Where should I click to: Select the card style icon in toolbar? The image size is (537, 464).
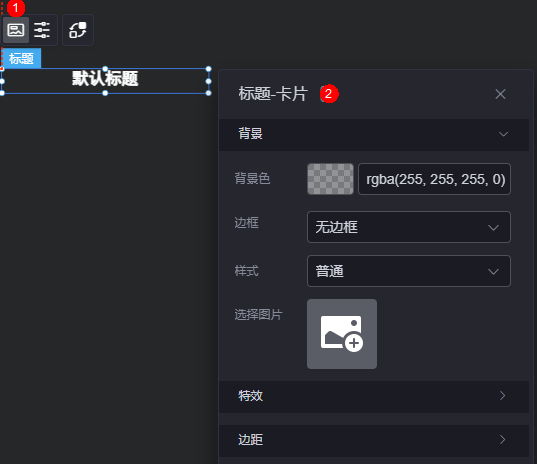click(x=16, y=30)
